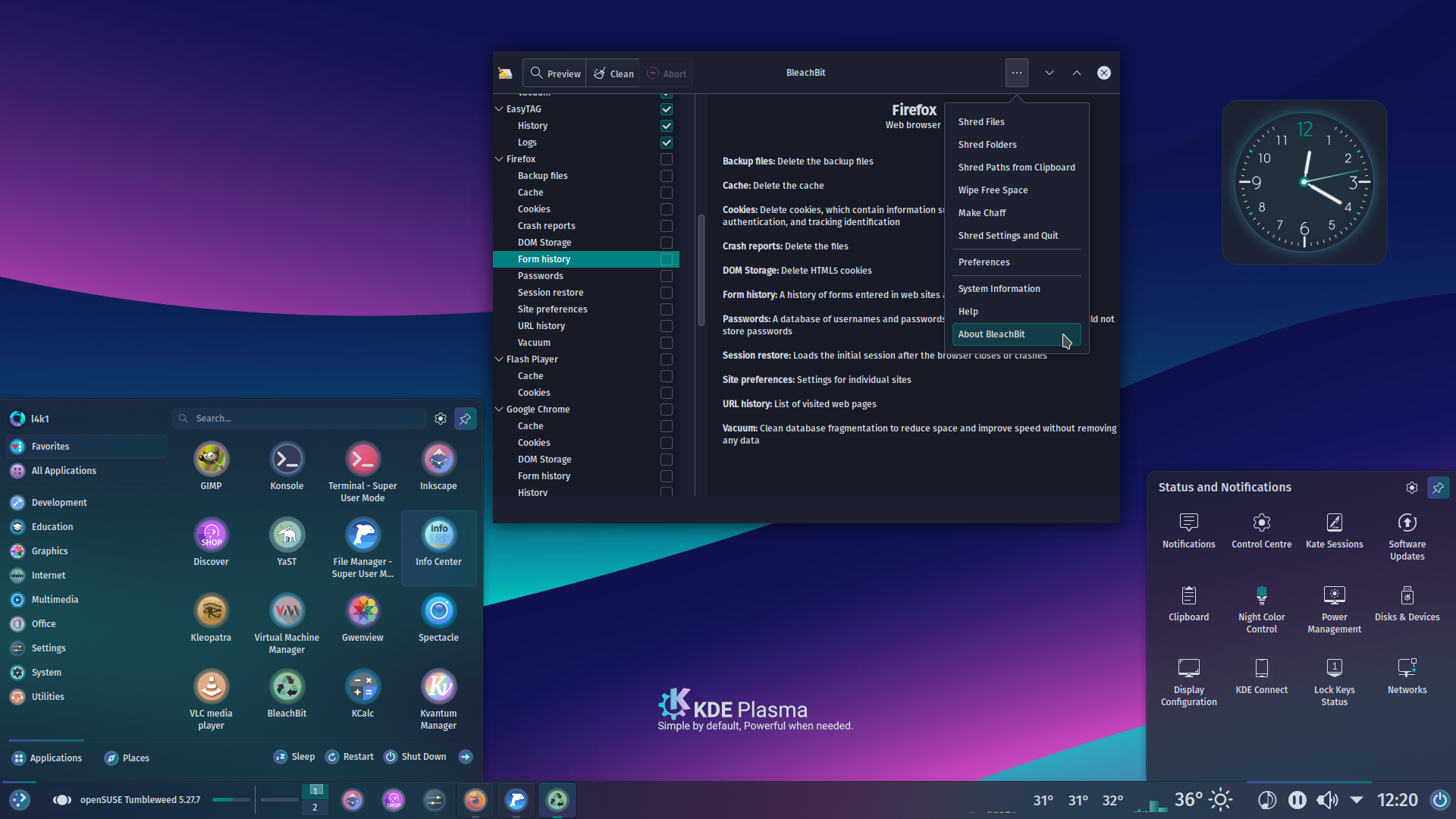This screenshot has width=1456, height=819.
Task: Collapse the Flash Player tree group
Action: [499, 359]
